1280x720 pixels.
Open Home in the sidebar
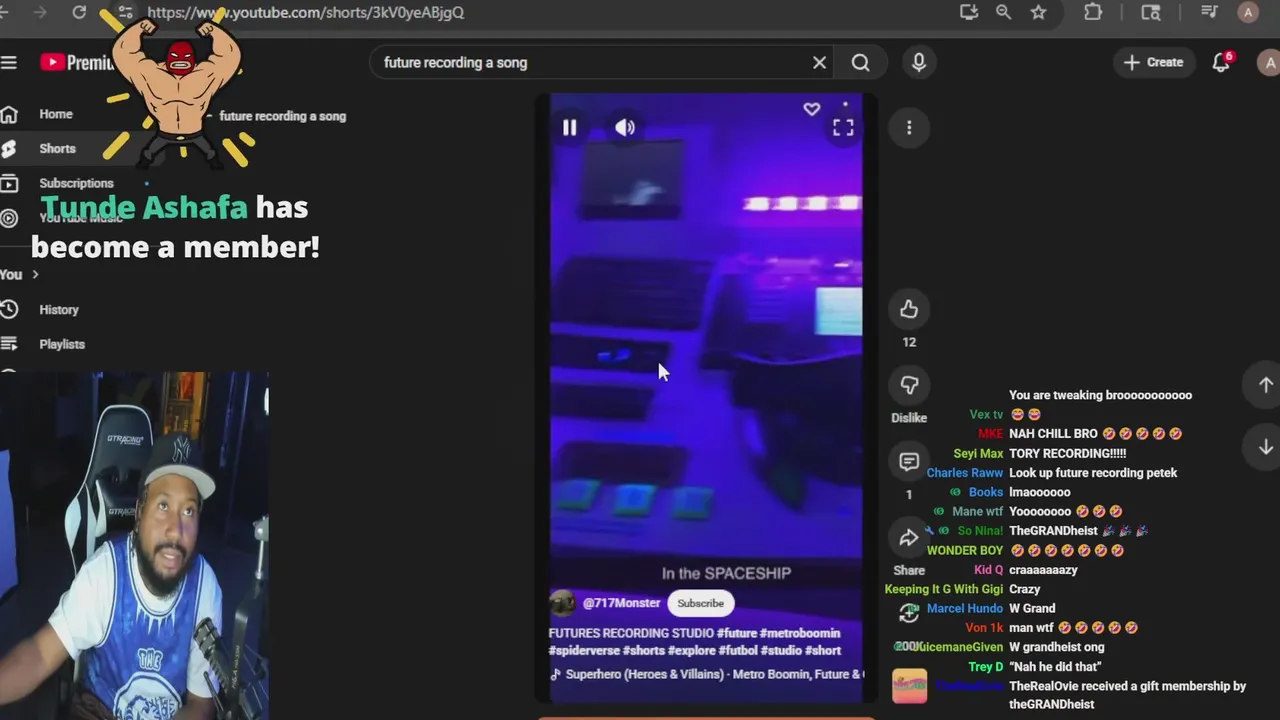point(56,114)
